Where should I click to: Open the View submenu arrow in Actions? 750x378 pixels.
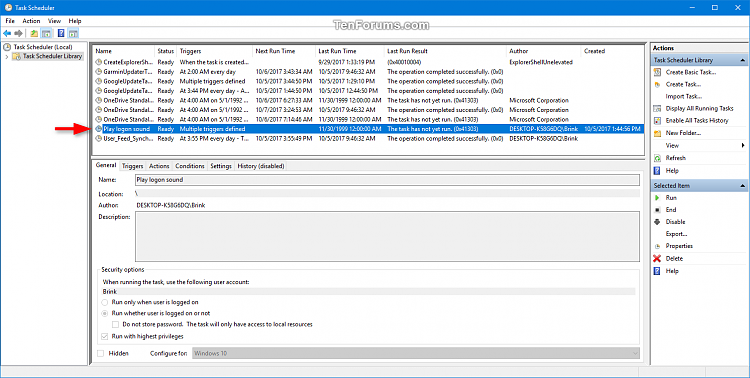point(743,145)
